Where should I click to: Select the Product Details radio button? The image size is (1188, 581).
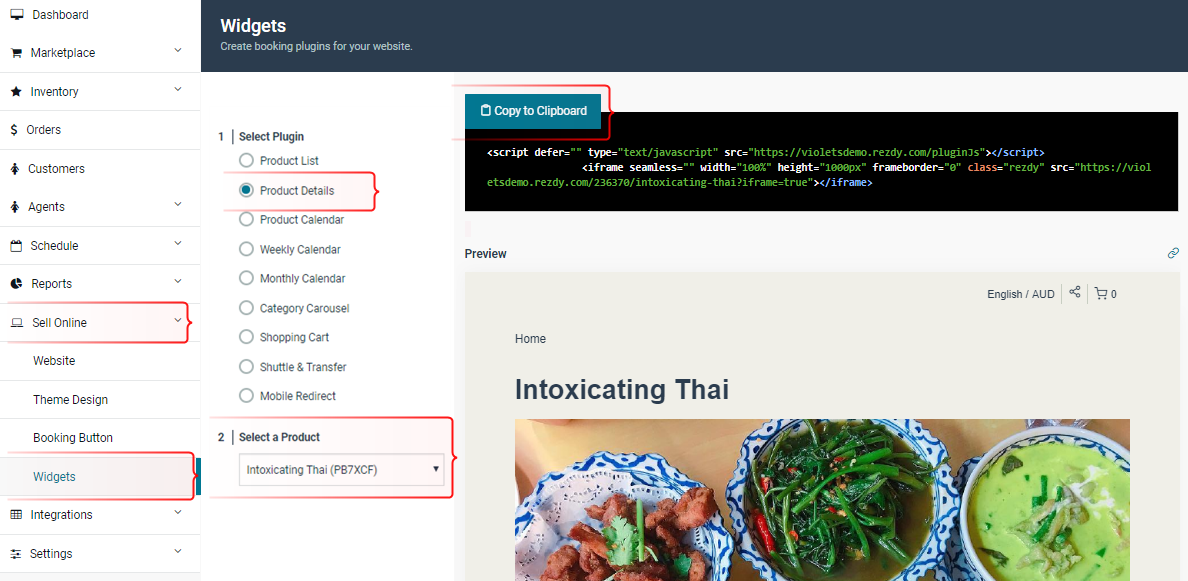(x=246, y=190)
